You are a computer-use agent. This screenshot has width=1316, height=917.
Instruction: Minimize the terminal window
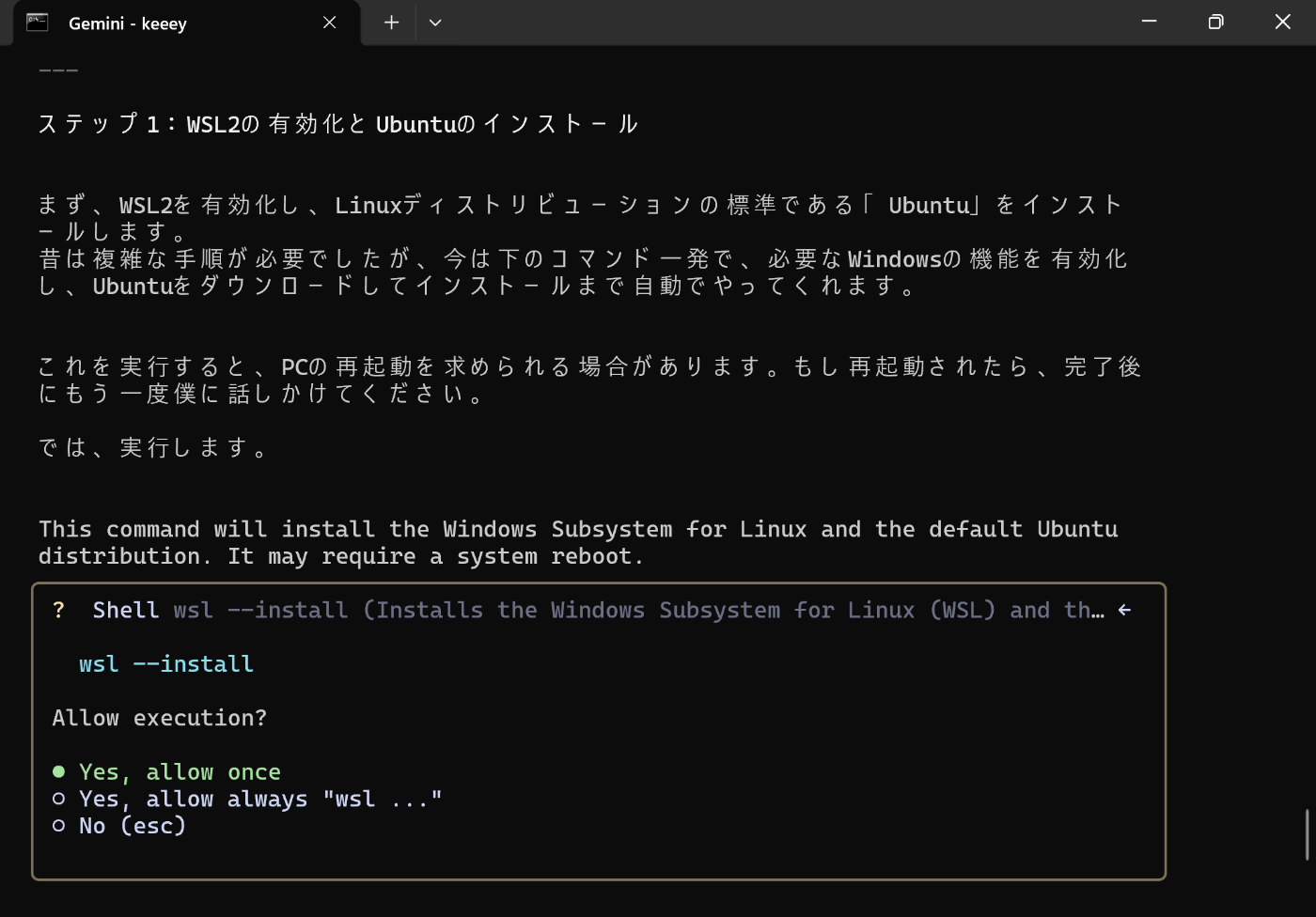(x=1149, y=22)
